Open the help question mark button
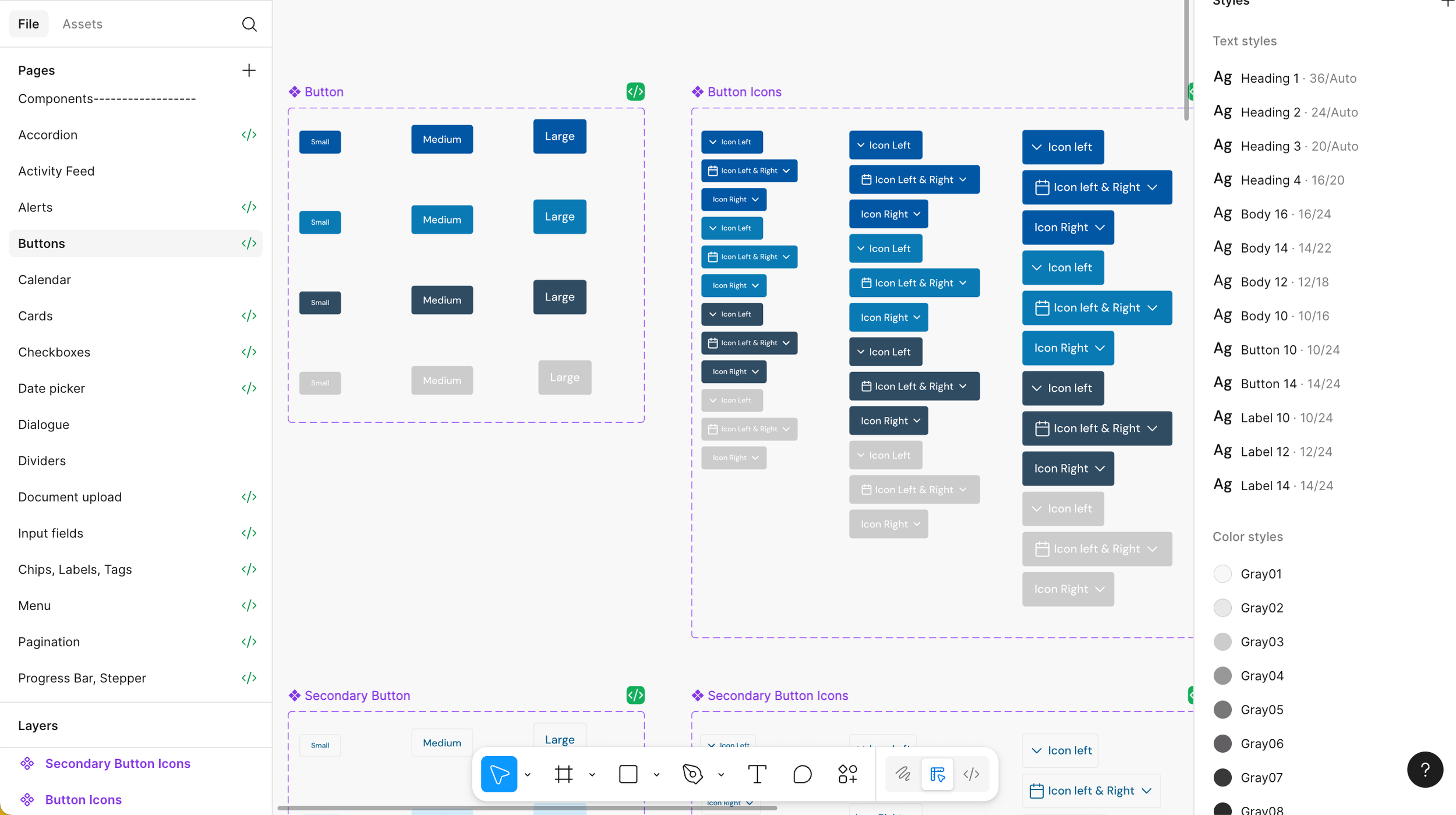The image size is (1456, 815). [x=1425, y=770]
